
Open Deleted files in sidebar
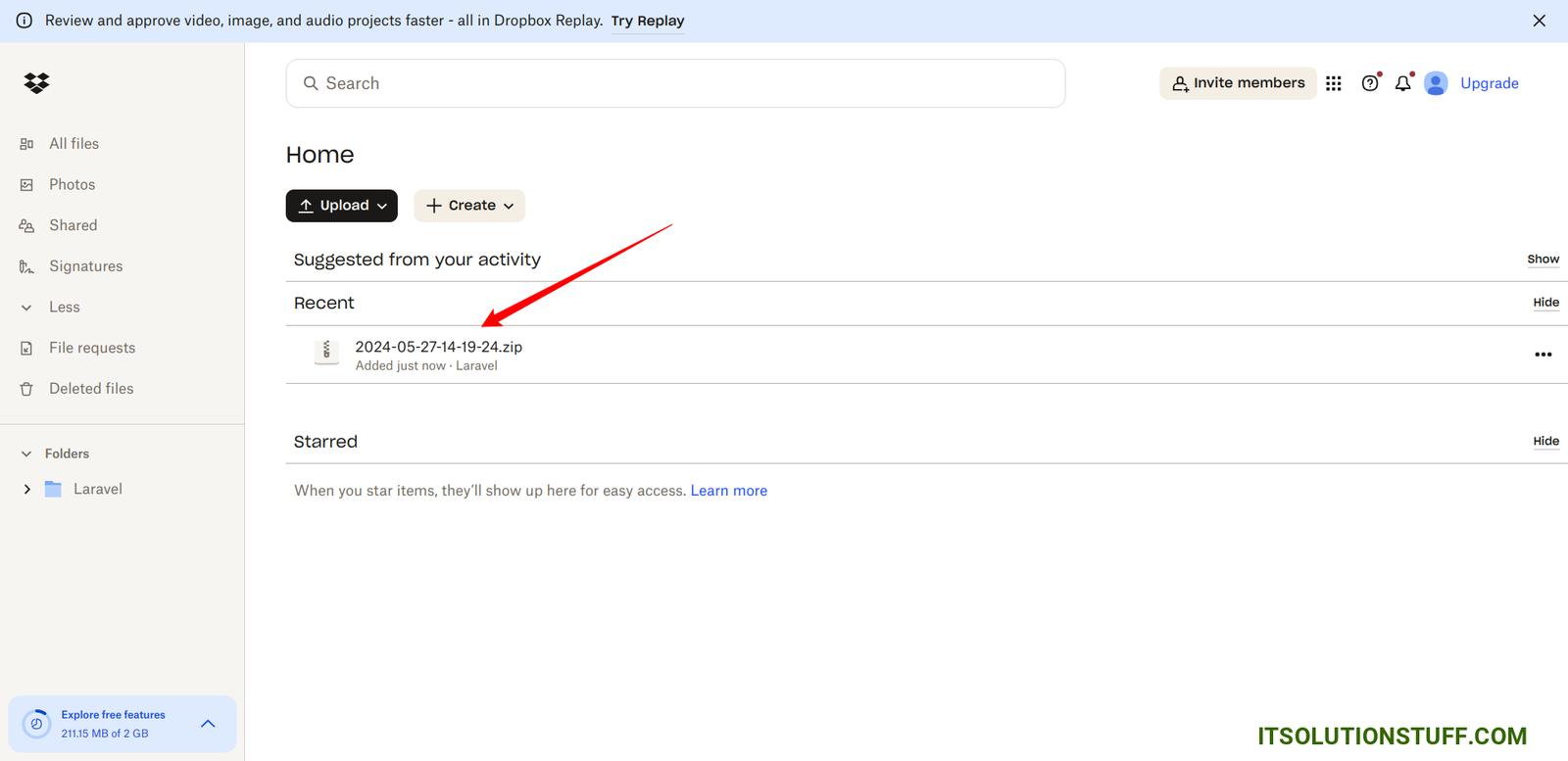point(91,389)
